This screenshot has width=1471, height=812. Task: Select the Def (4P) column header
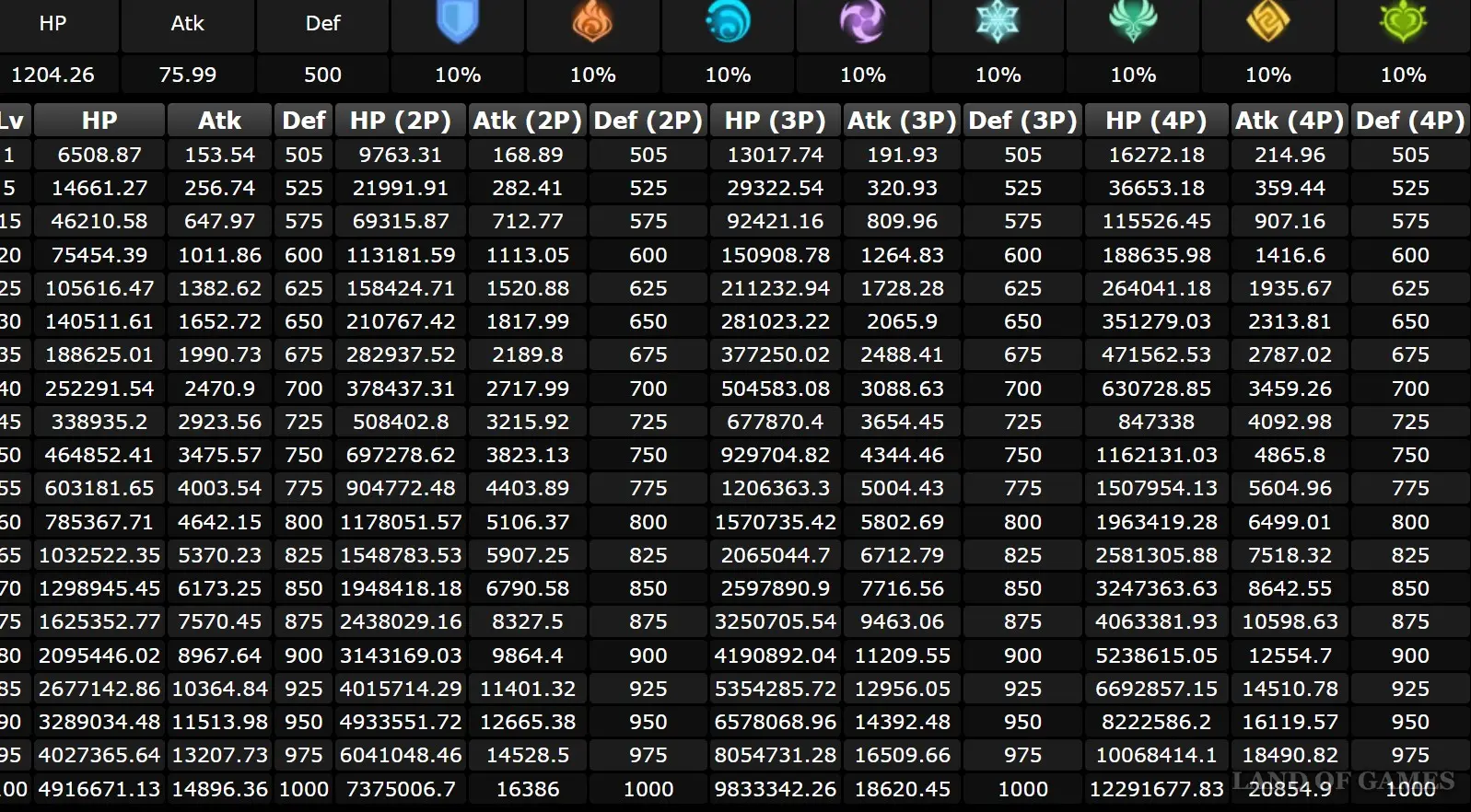(1409, 121)
